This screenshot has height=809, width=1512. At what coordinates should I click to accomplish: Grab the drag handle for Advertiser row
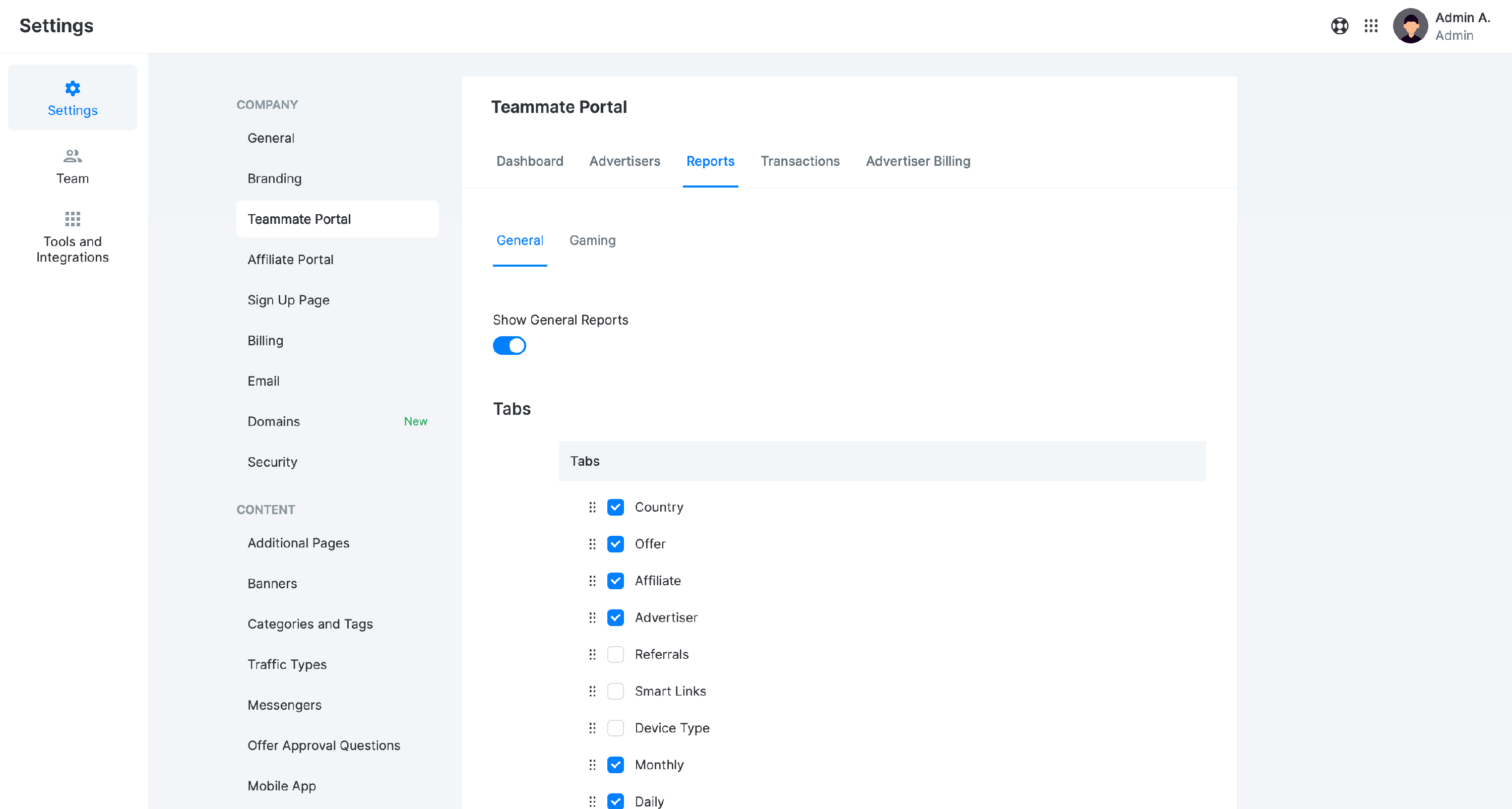click(x=592, y=617)
